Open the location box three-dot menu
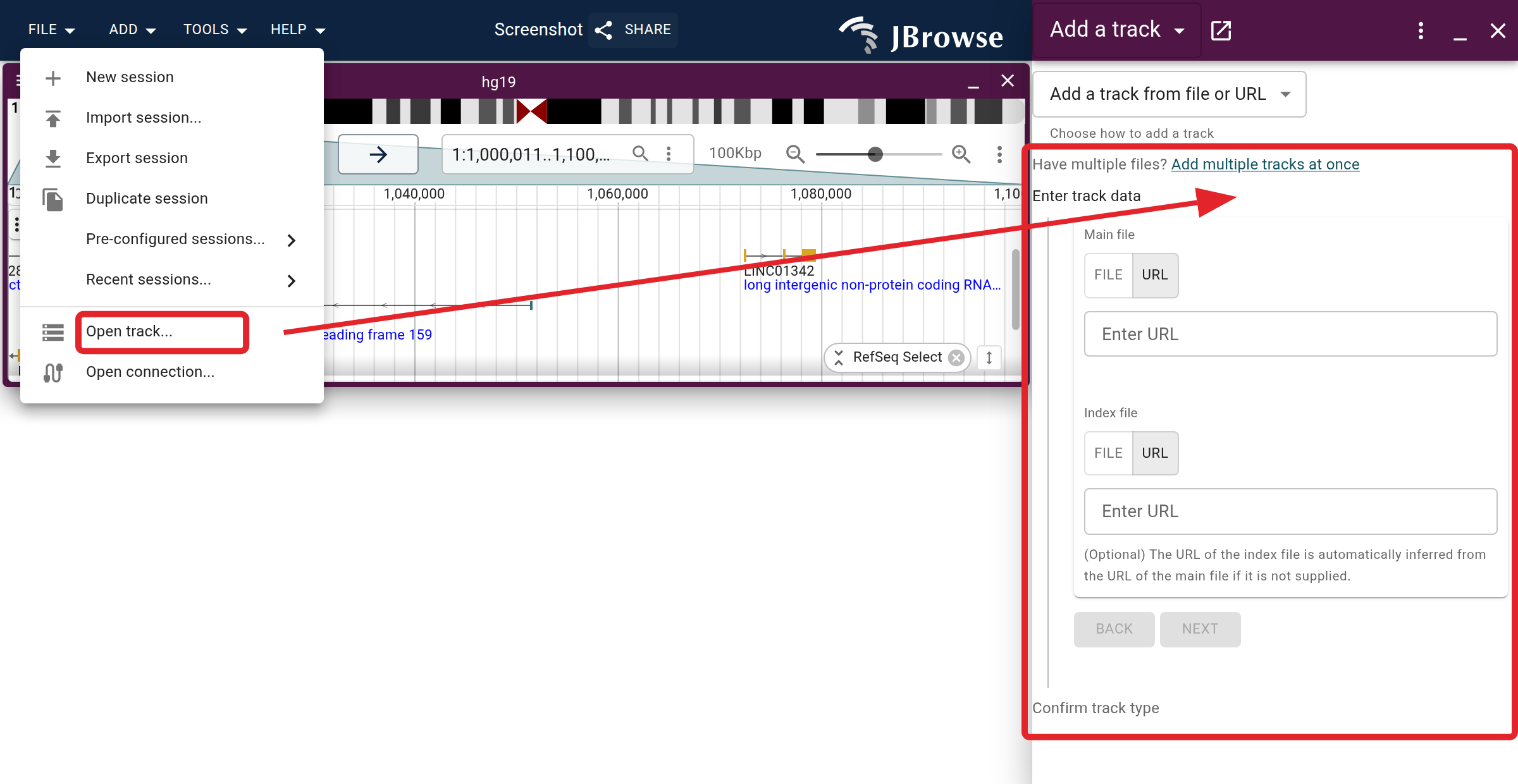The image size is (1518, 784). [669, 154]
